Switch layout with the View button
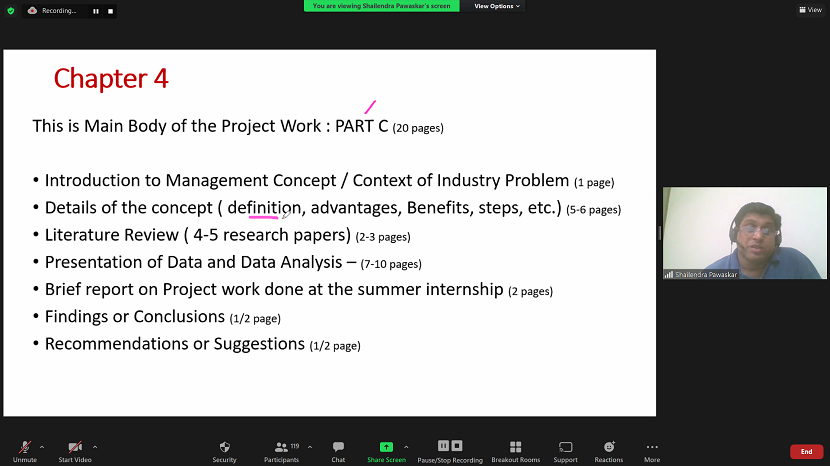830x466 pixels. 809,10
